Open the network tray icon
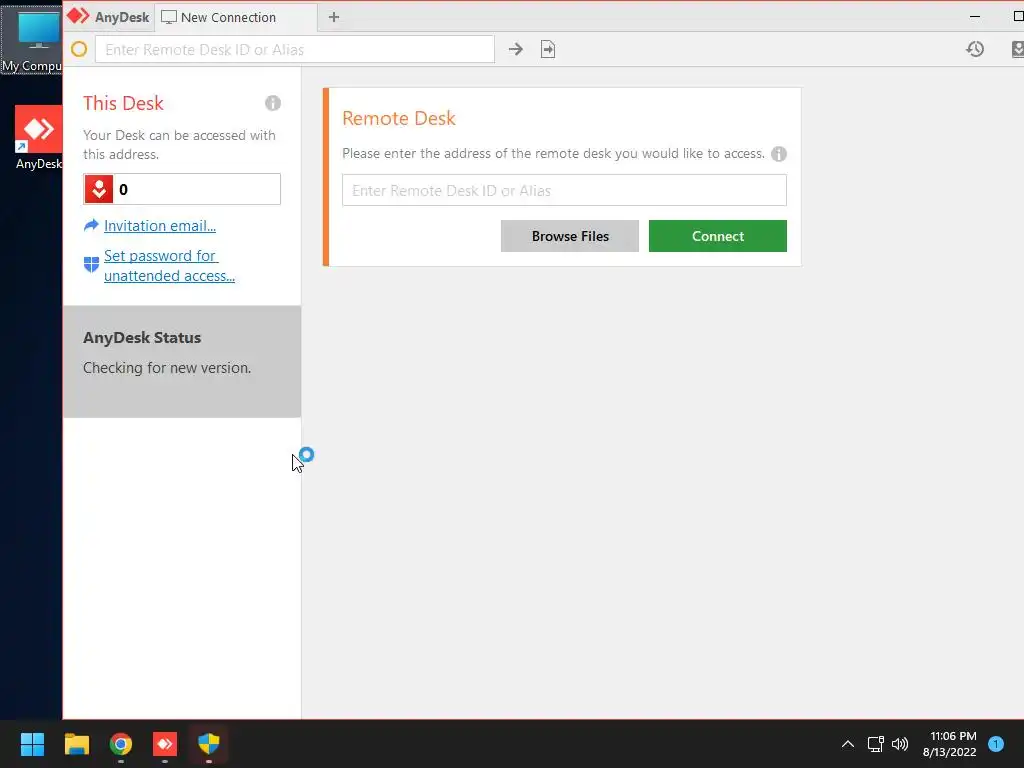1024x768 pixels. [x=875, y=744]
